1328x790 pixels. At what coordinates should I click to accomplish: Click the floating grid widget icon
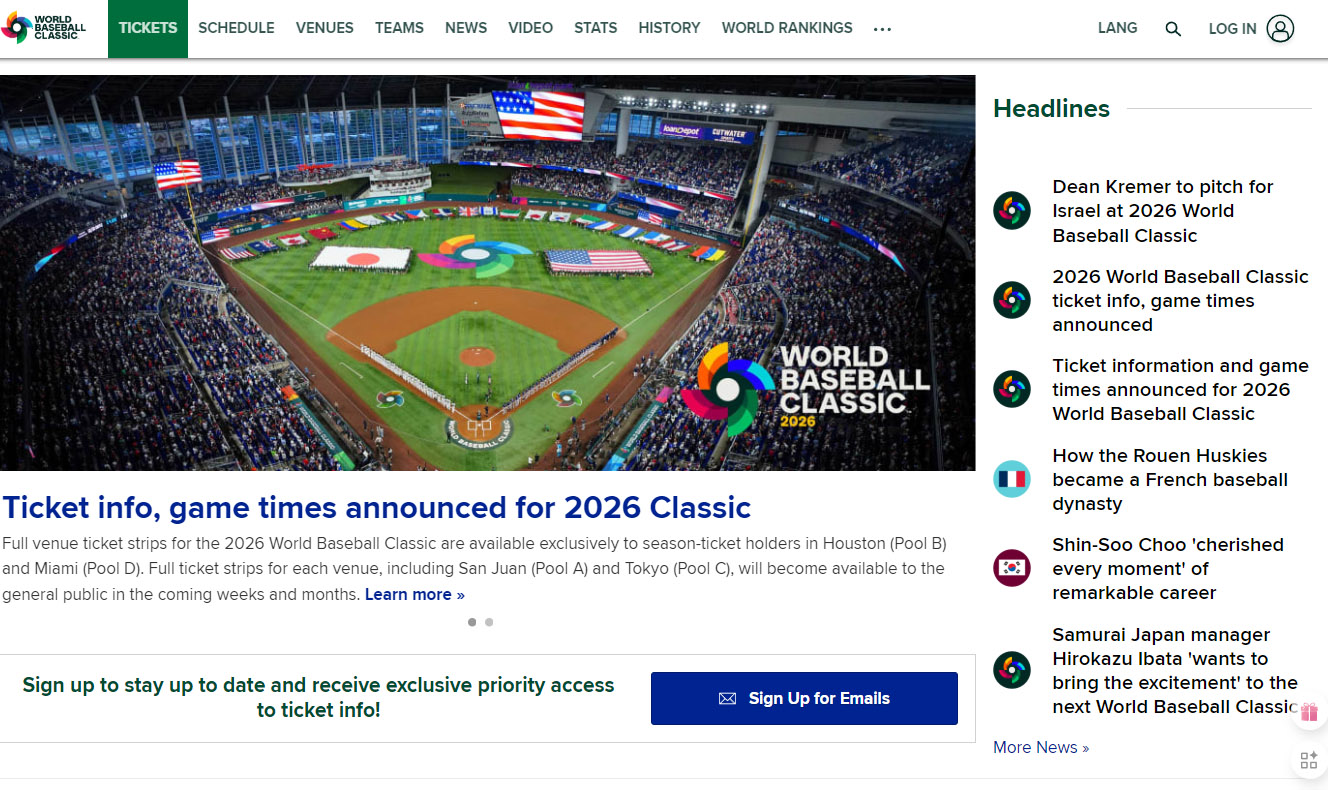(x=1309, y=761)
